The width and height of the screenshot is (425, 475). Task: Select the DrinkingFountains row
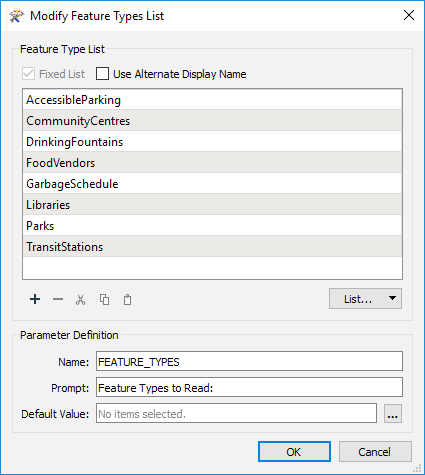(x=212, y=142)
